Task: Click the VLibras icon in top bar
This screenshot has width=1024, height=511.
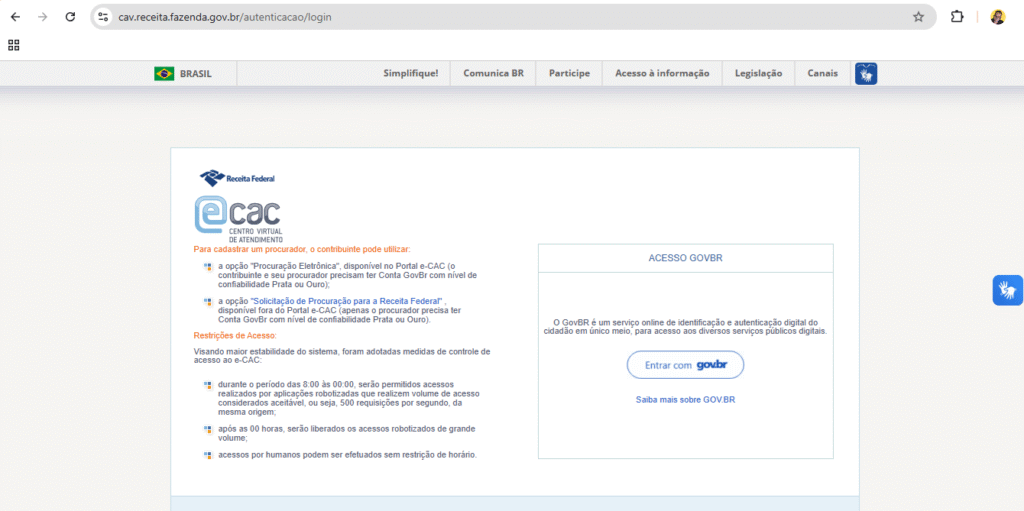Action: coord(866,73)
